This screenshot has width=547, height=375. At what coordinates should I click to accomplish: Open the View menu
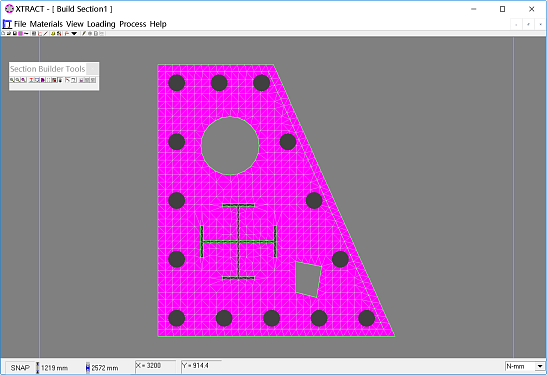[75, 24]
